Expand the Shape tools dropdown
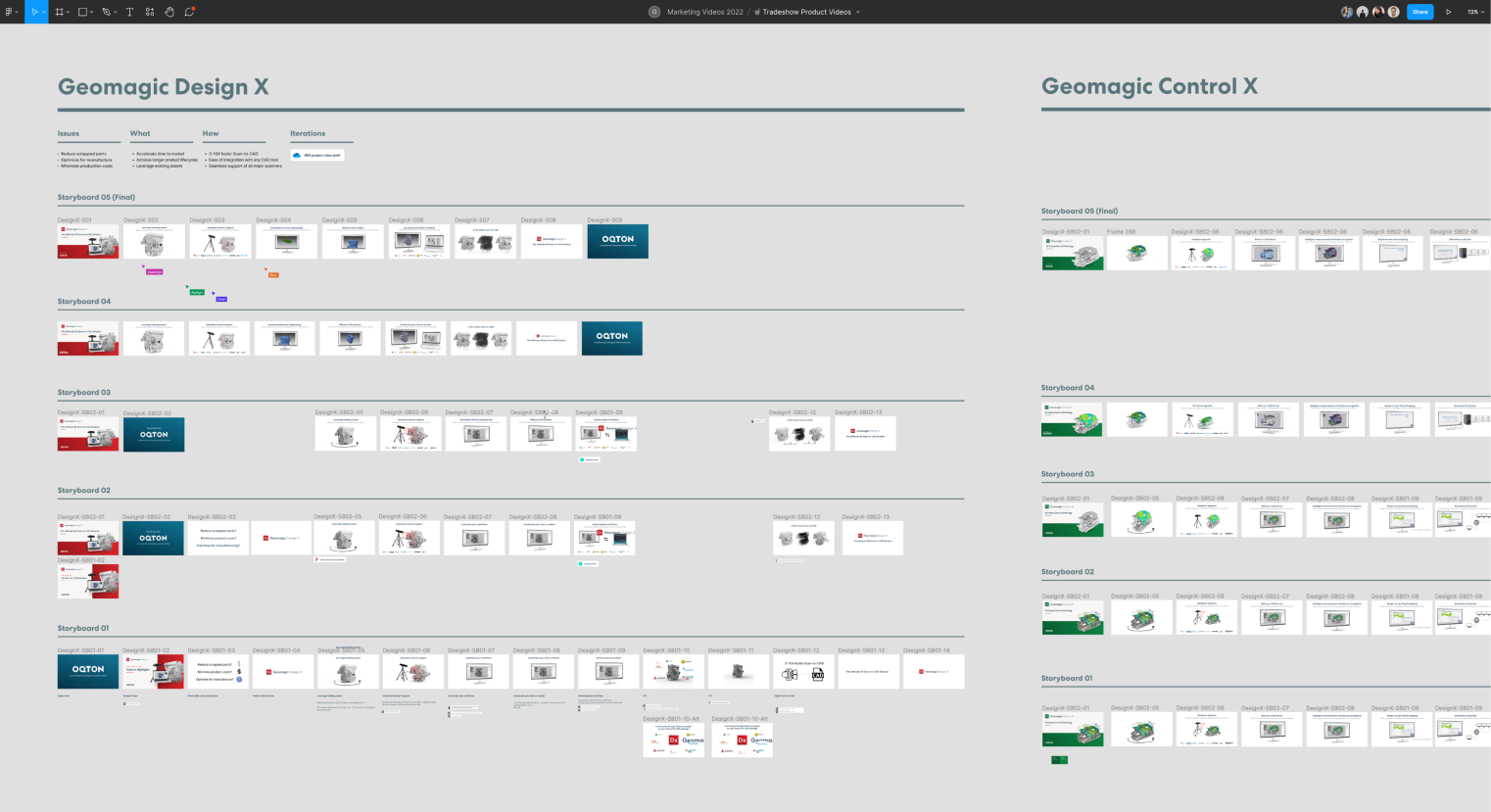The height and width of the screenshot is (812, 1491). 91,11
